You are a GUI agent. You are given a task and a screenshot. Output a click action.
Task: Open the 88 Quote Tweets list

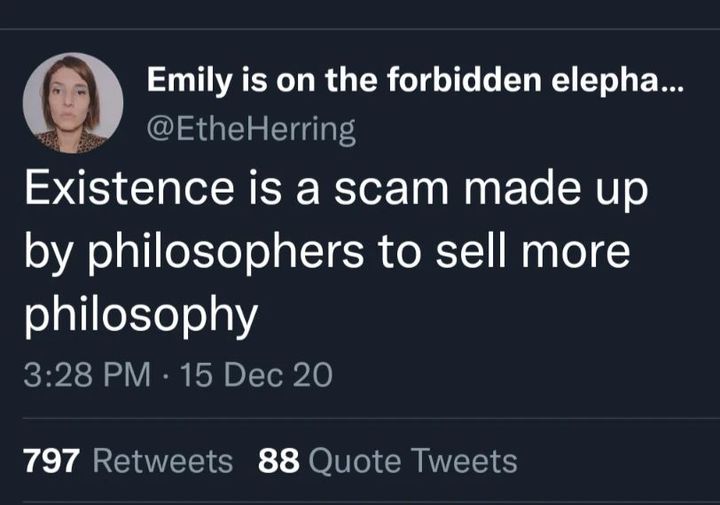pos(387,461)
